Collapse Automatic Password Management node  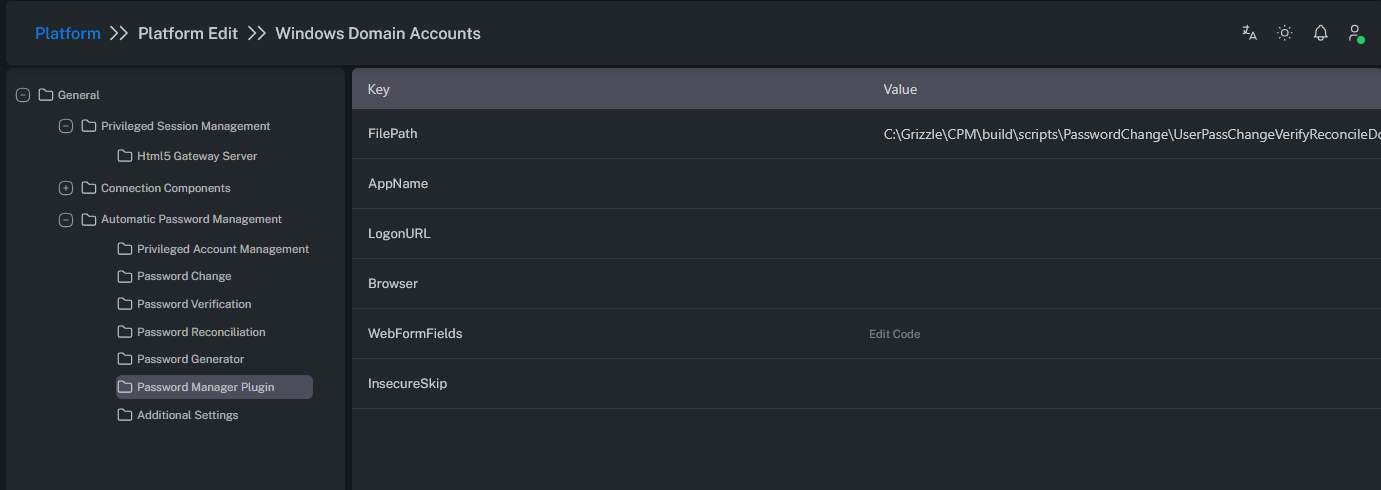coord(66,219)
